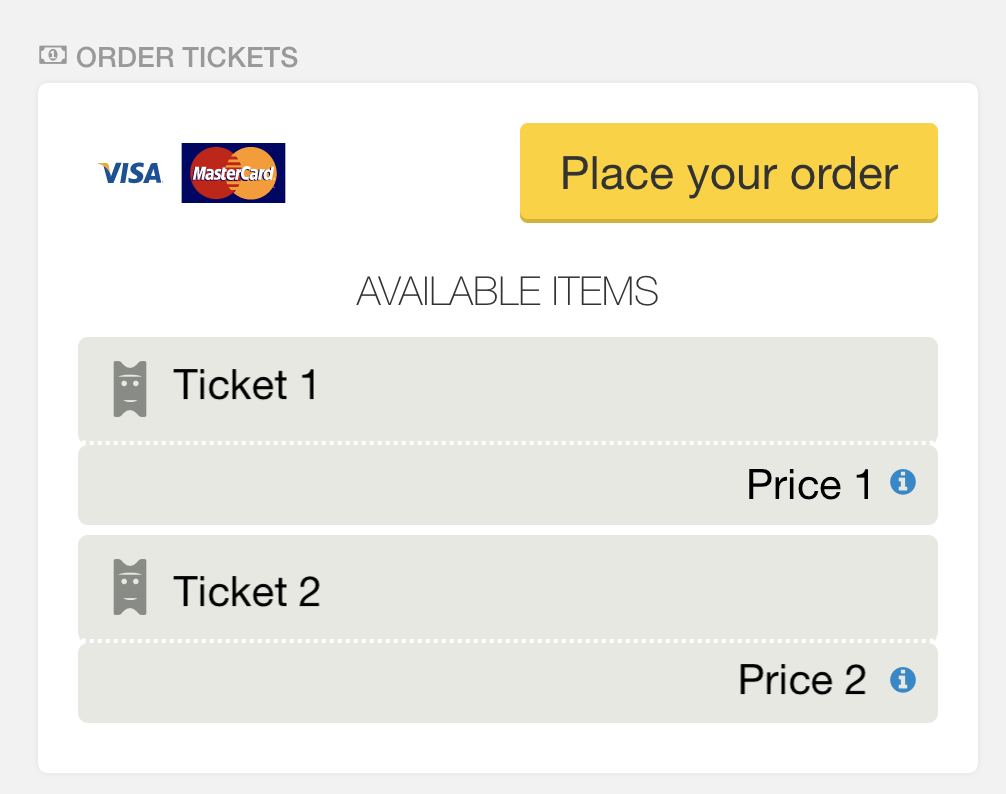Click the money bill icon beside Order Tickets
The height and width of the screenshot is (794, 1006).
click(x=53, y=55)
